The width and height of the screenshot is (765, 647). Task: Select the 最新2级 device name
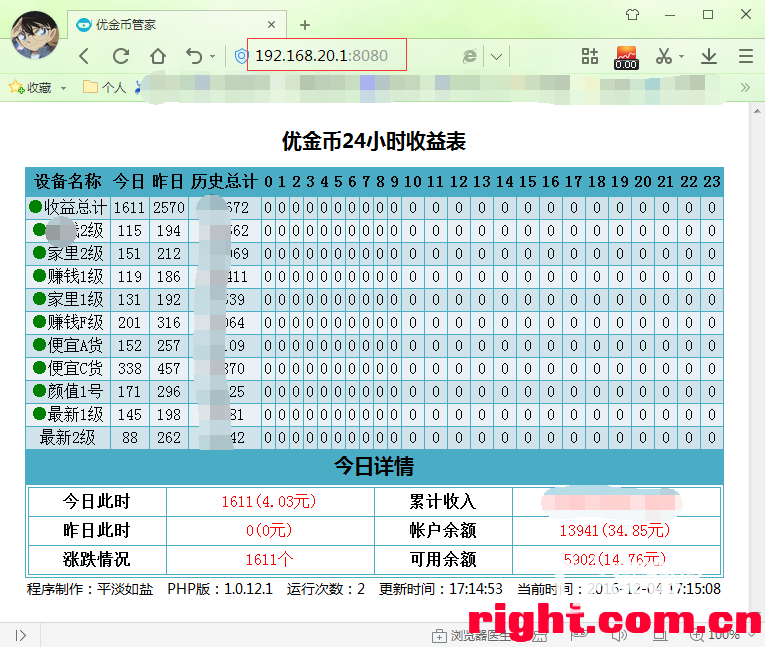coord(68,437)
